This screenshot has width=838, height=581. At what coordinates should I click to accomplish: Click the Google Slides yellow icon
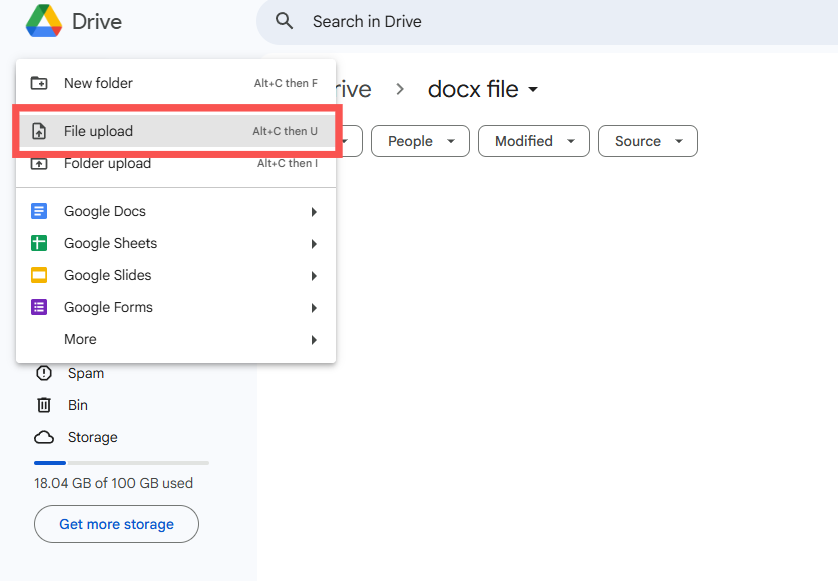40,275
